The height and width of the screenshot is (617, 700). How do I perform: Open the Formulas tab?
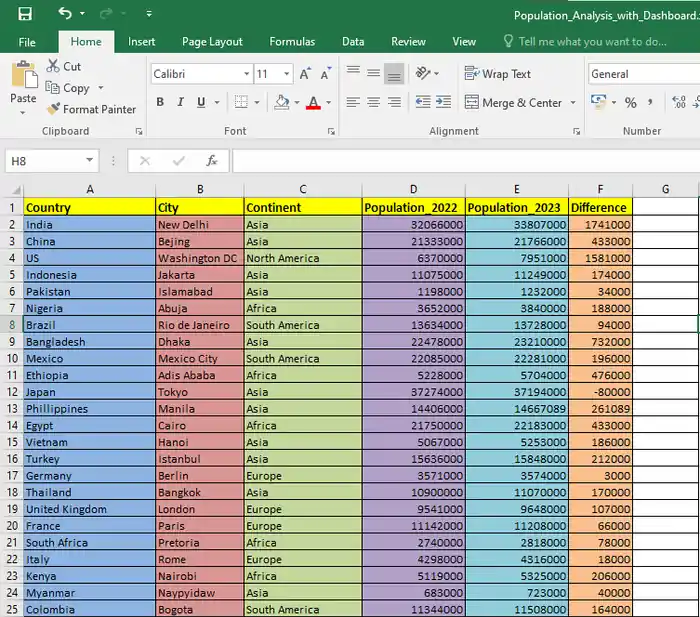click(x=292, y=42)
